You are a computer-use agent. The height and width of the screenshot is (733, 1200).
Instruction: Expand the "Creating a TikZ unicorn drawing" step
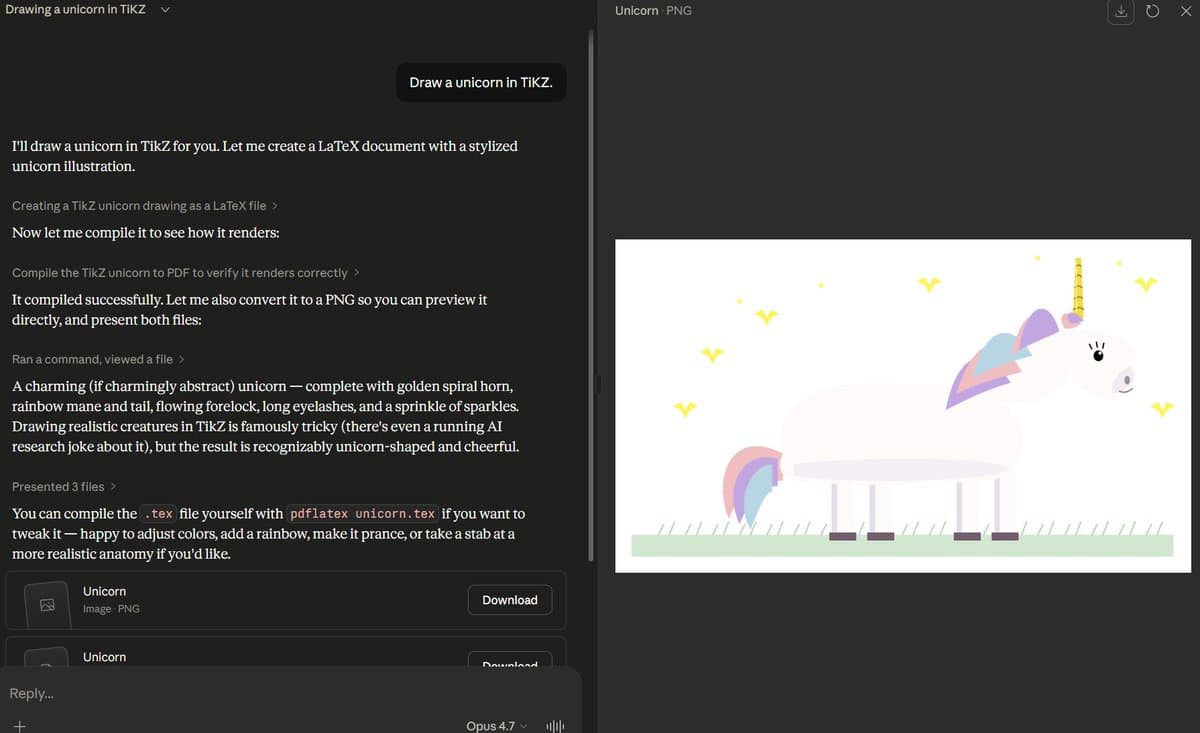tap(145, 205)
